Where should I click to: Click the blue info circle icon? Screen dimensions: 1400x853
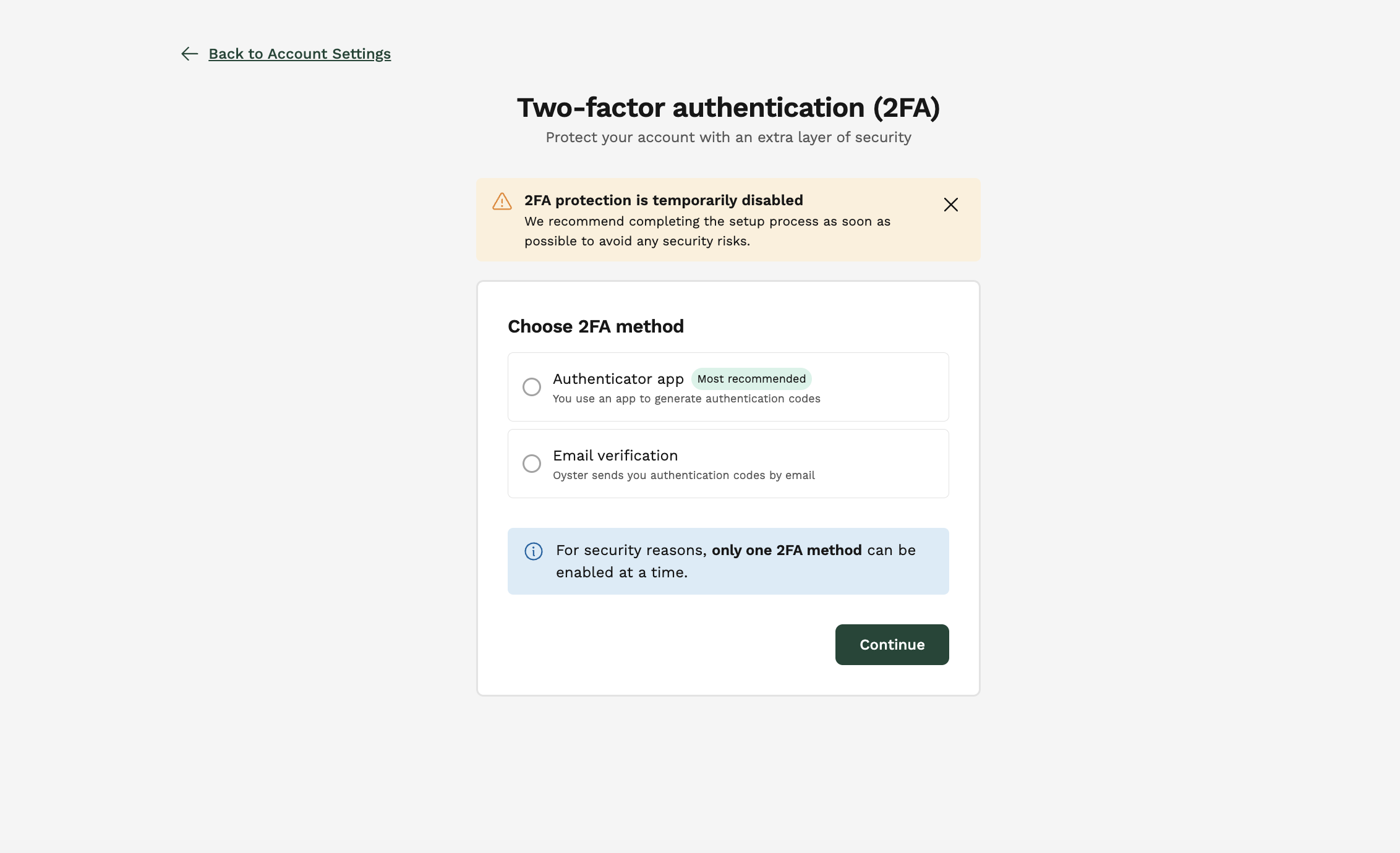coord(534,551)
